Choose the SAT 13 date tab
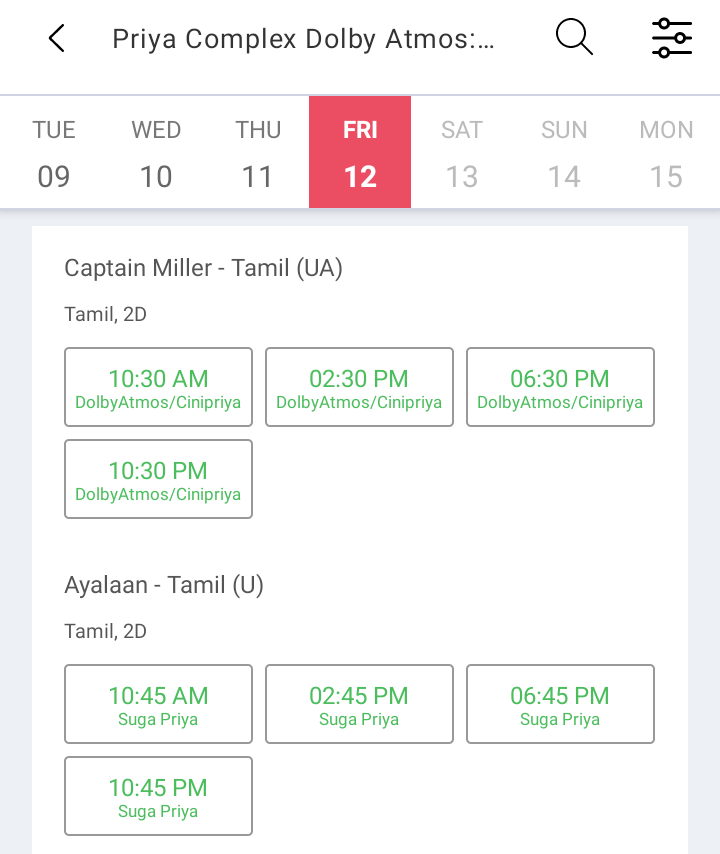This screenshot has width=720, height=854. [x=462, y=152]
